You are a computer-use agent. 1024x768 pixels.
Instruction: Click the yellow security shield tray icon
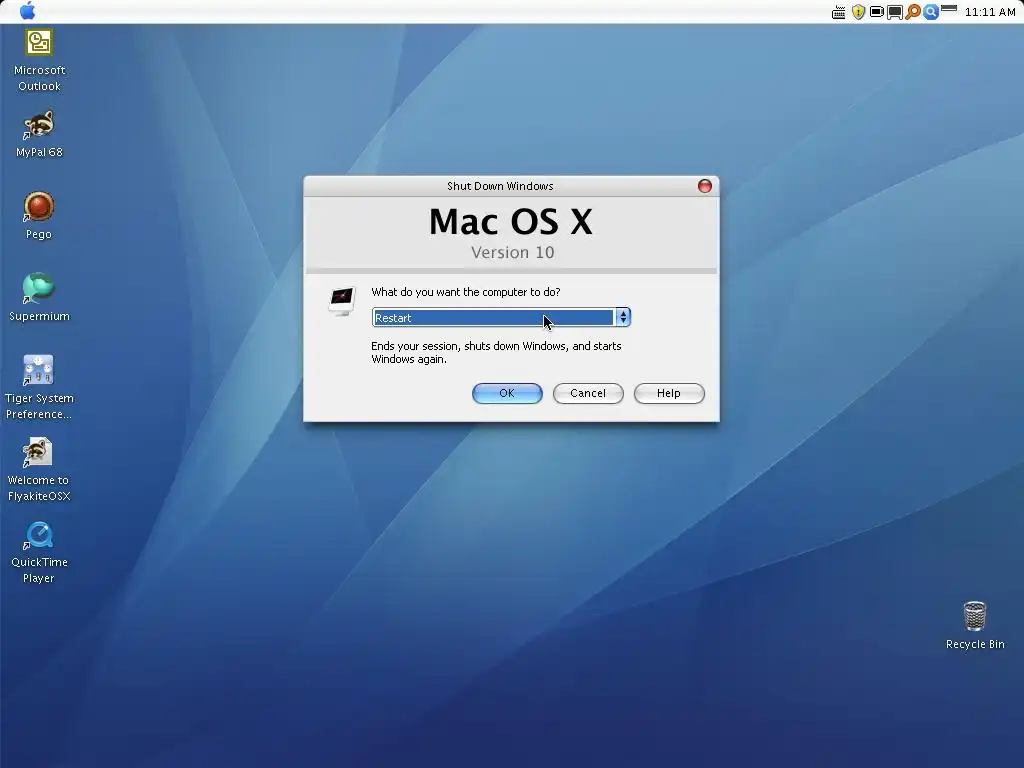858,12
